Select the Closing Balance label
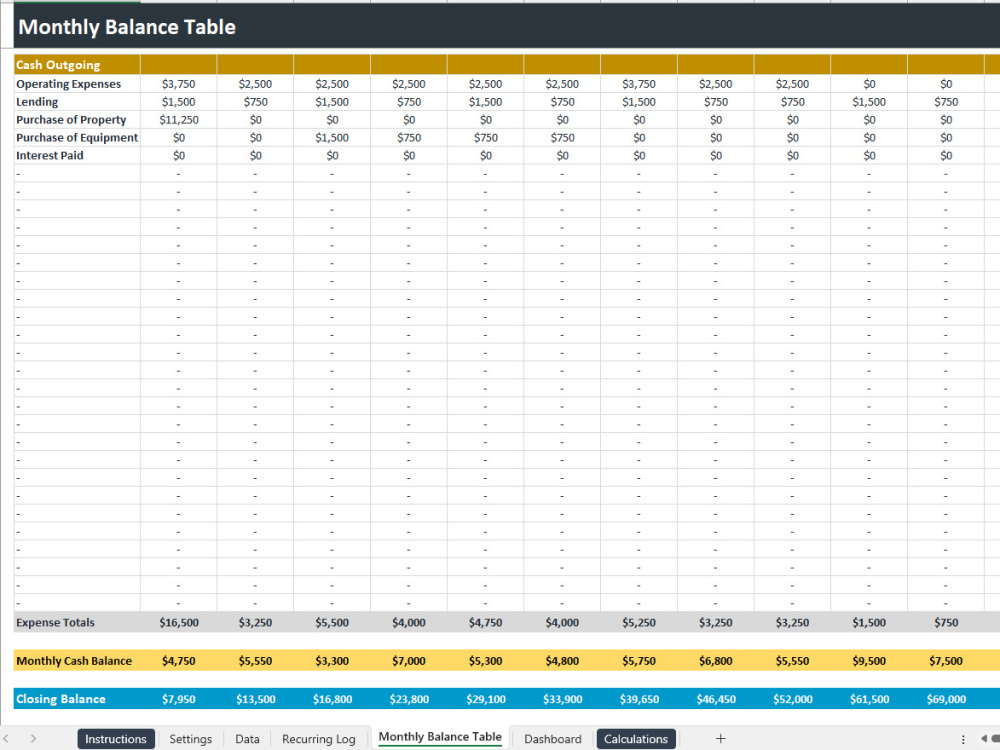 click(77, 699)
